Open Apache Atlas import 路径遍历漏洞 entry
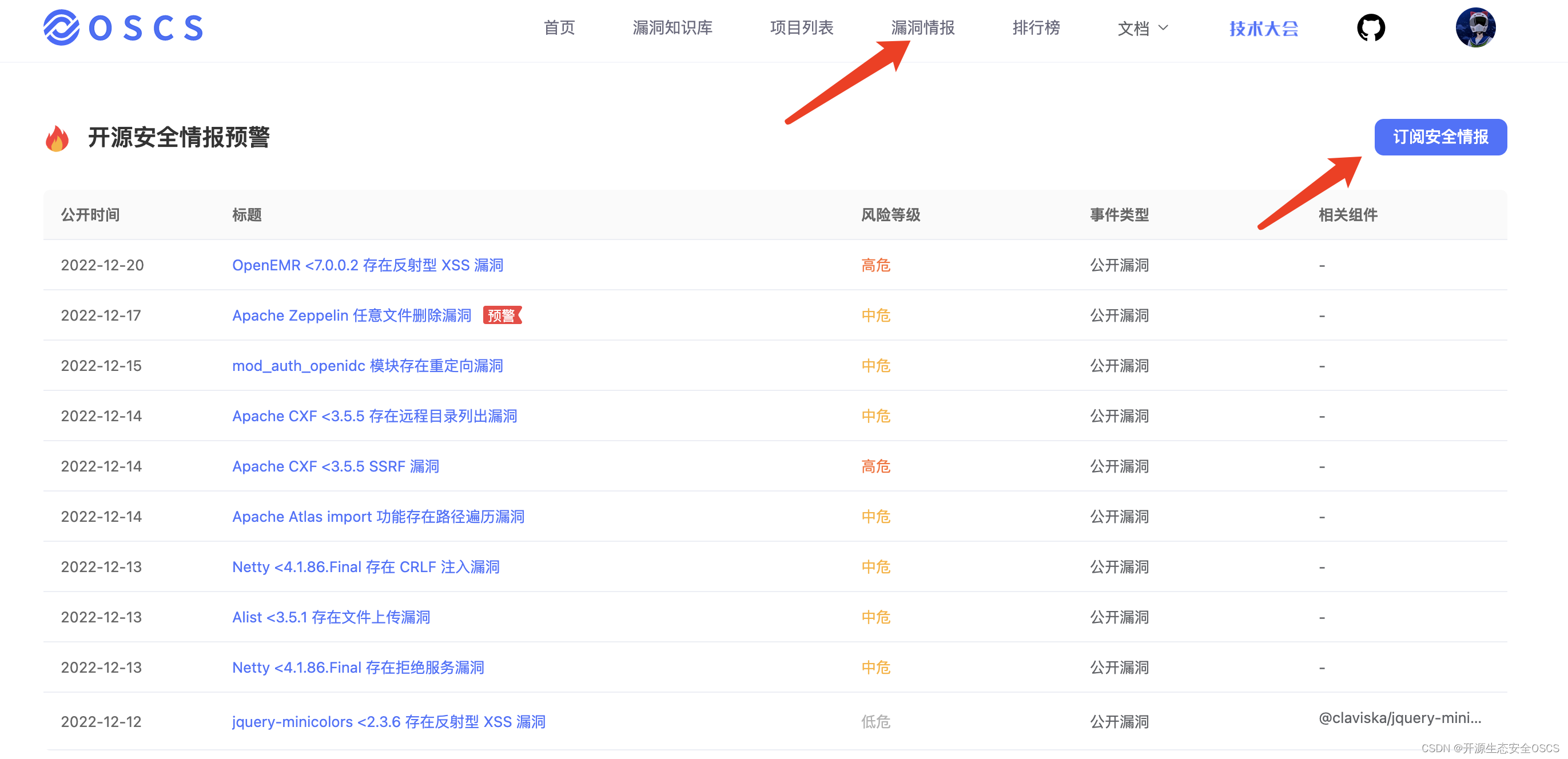 tap(378, 516)
